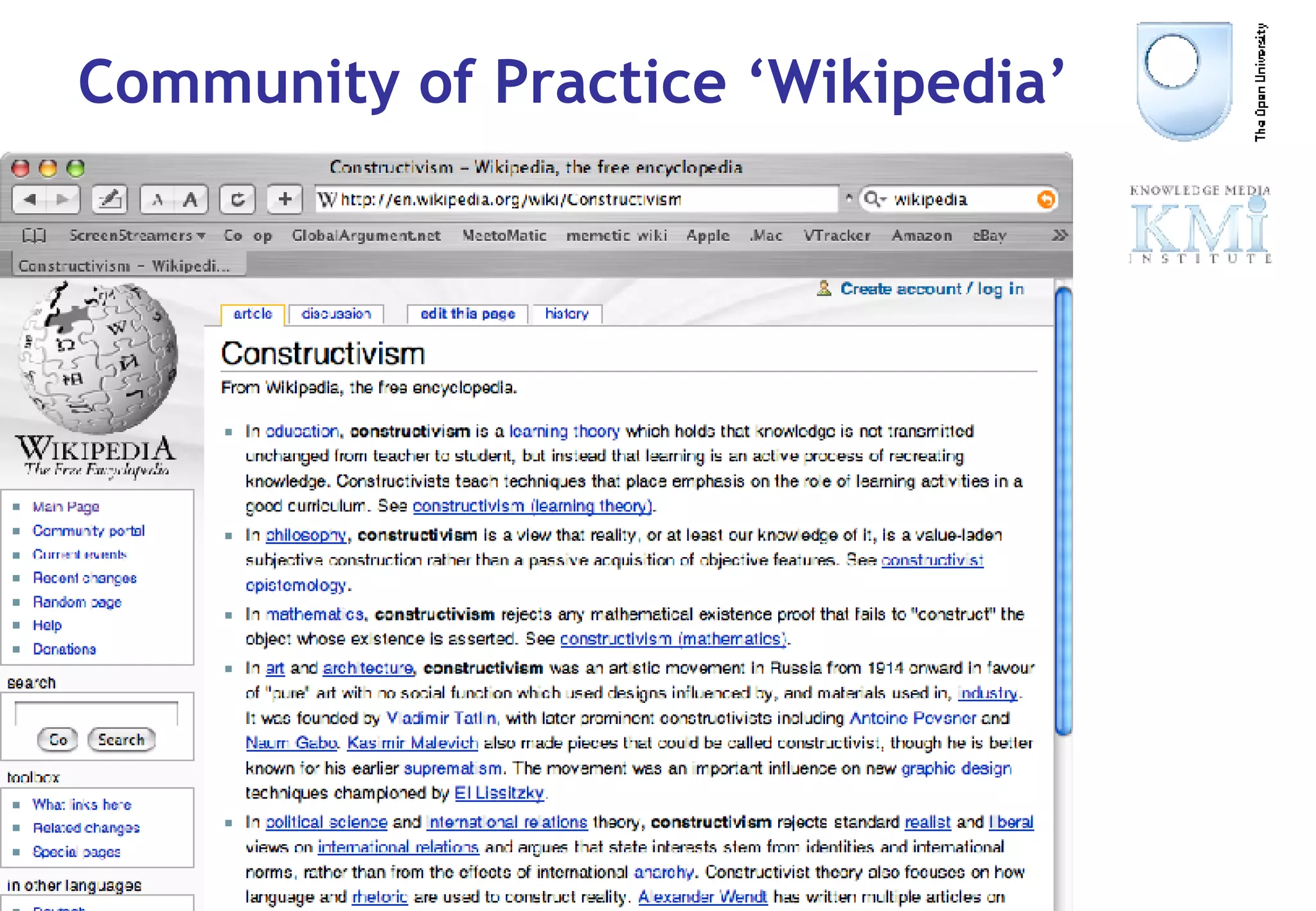The image size is (1316, 911).
Task: Click the markup pencil toolbar icon
Action: pos(109,200)
